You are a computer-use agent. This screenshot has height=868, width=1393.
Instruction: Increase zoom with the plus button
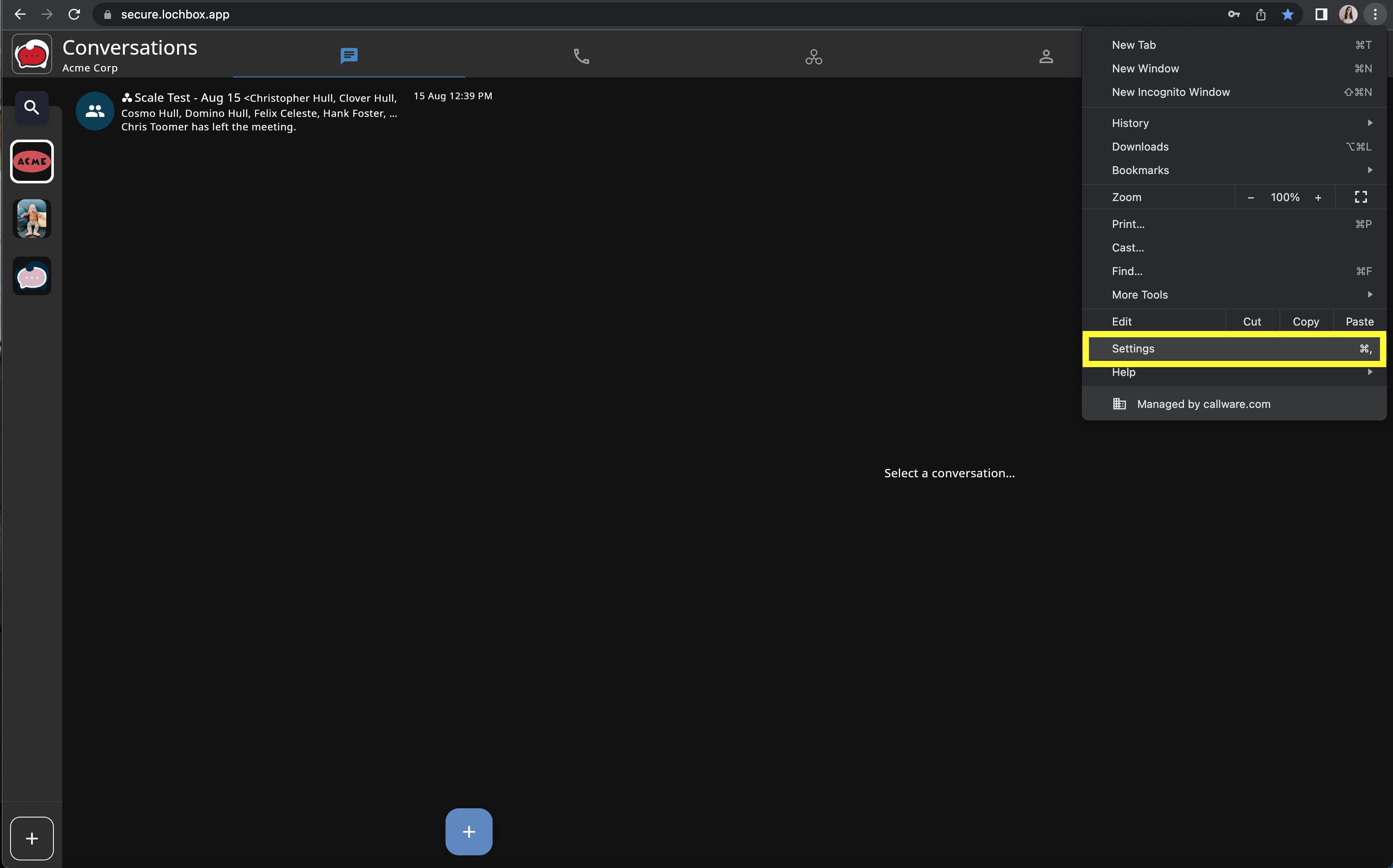[x=1318, y=198]
